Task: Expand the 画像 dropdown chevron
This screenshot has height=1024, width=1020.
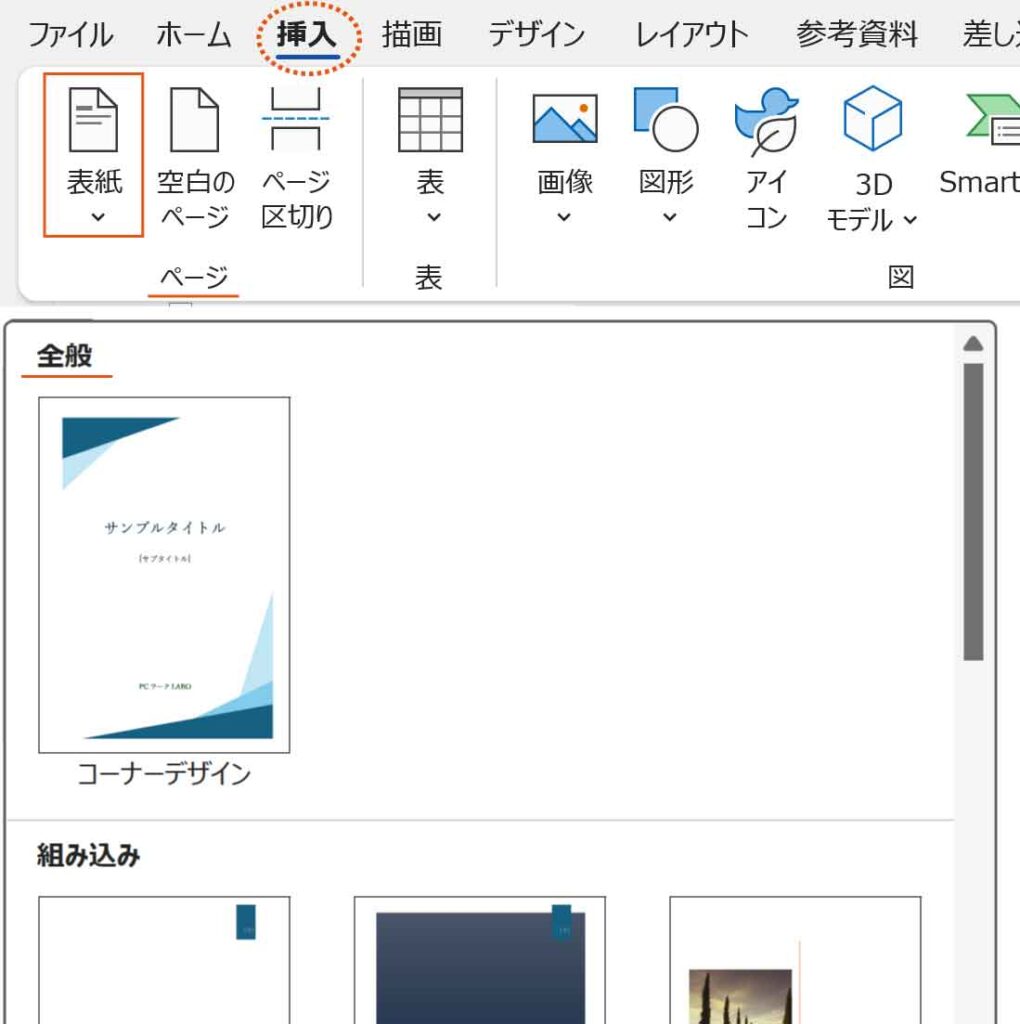Action: coord(564,217)
